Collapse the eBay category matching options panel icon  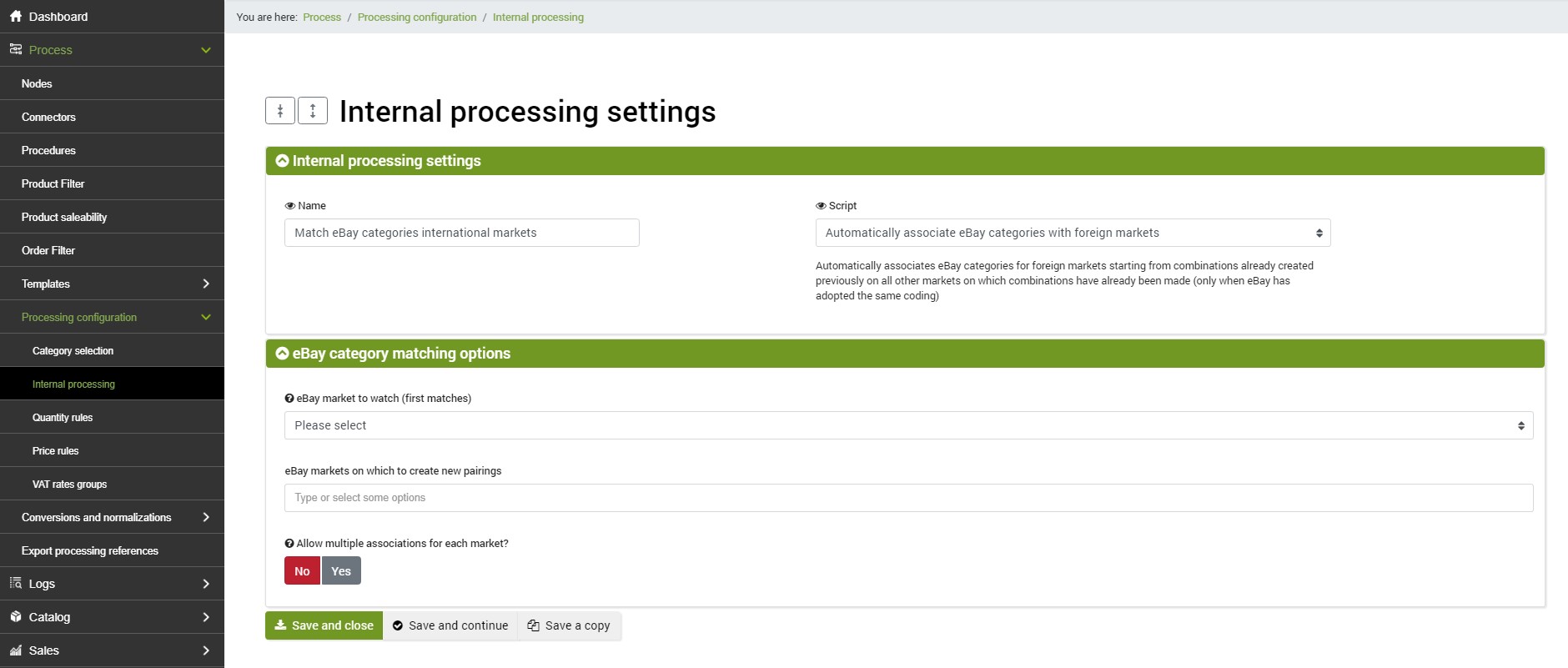point(283,354)
